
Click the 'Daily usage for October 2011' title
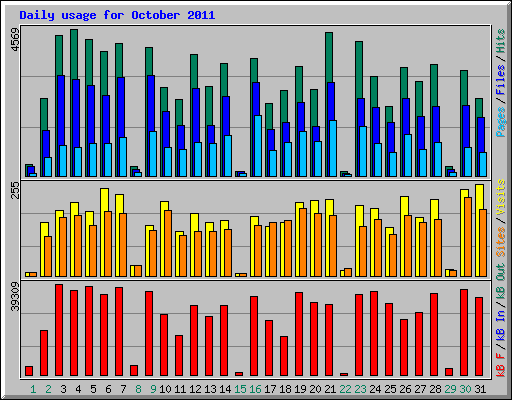[117, 15]
